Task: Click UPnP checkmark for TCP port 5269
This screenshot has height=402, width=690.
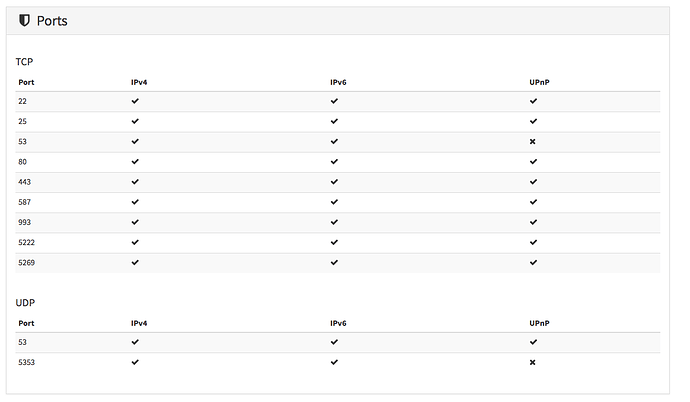Action: [533, 263]
